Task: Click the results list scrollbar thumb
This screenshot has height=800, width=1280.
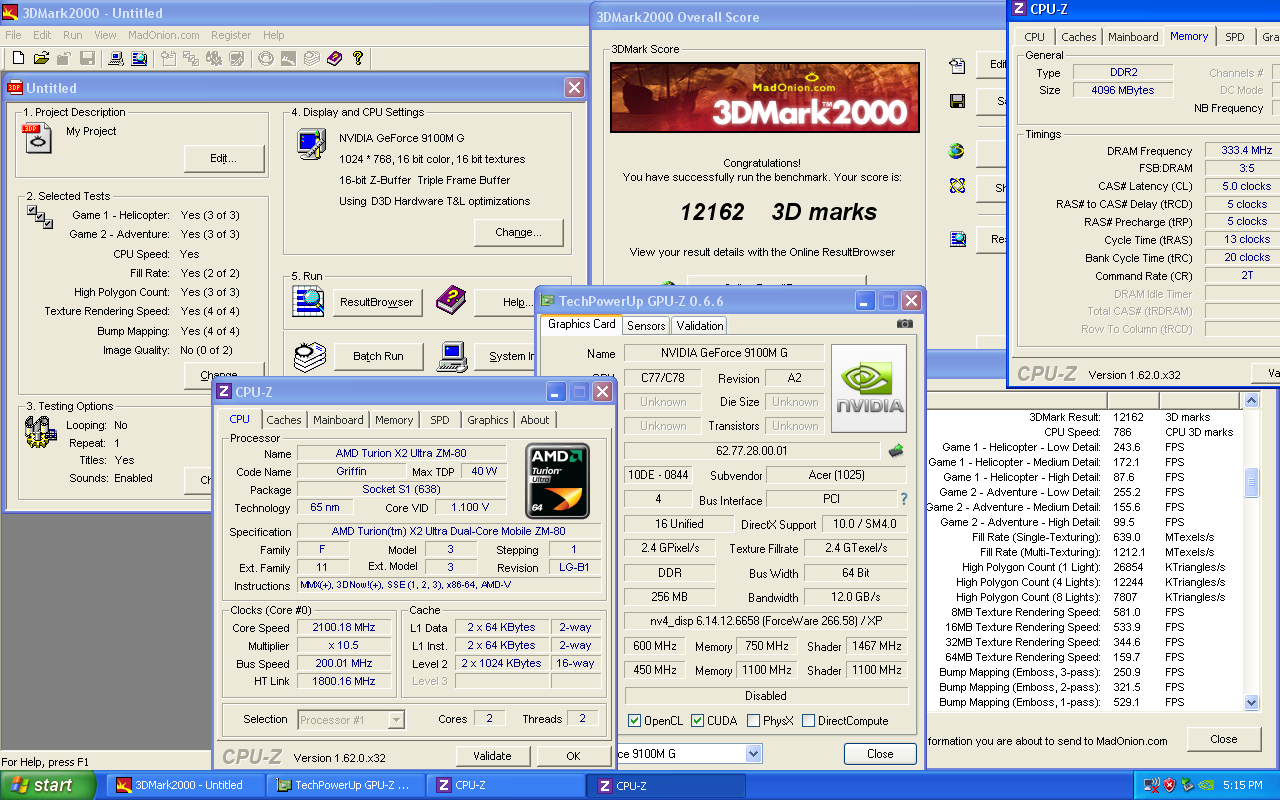Action: coord(1251,483)
